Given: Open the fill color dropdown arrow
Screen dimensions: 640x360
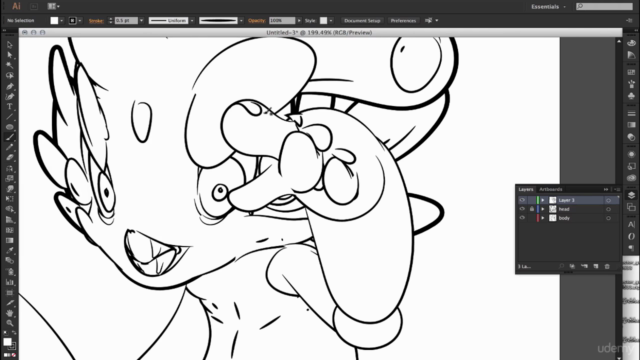Looking at the screenshot, I should (x=62, y=20).
